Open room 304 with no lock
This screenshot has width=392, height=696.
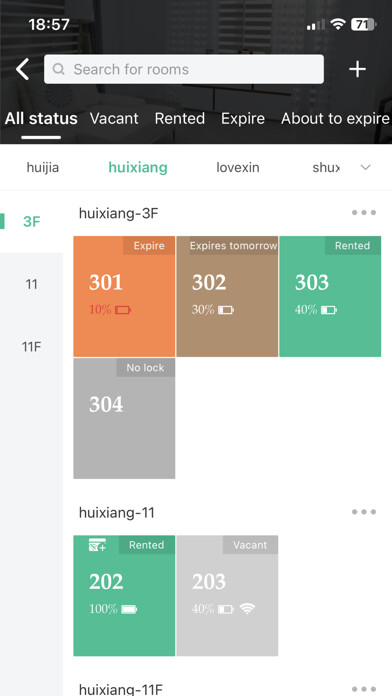coord(124,418)
